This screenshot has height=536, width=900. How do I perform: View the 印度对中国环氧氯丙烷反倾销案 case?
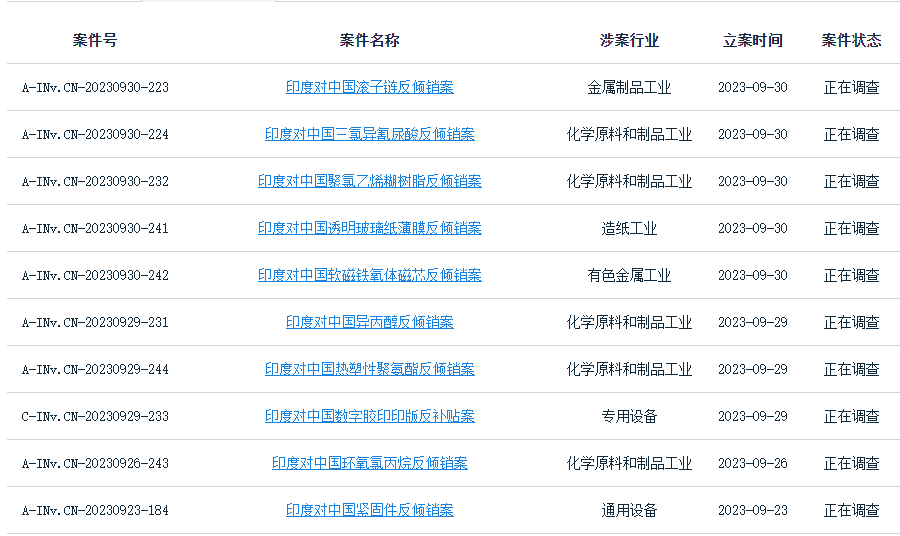369,463
